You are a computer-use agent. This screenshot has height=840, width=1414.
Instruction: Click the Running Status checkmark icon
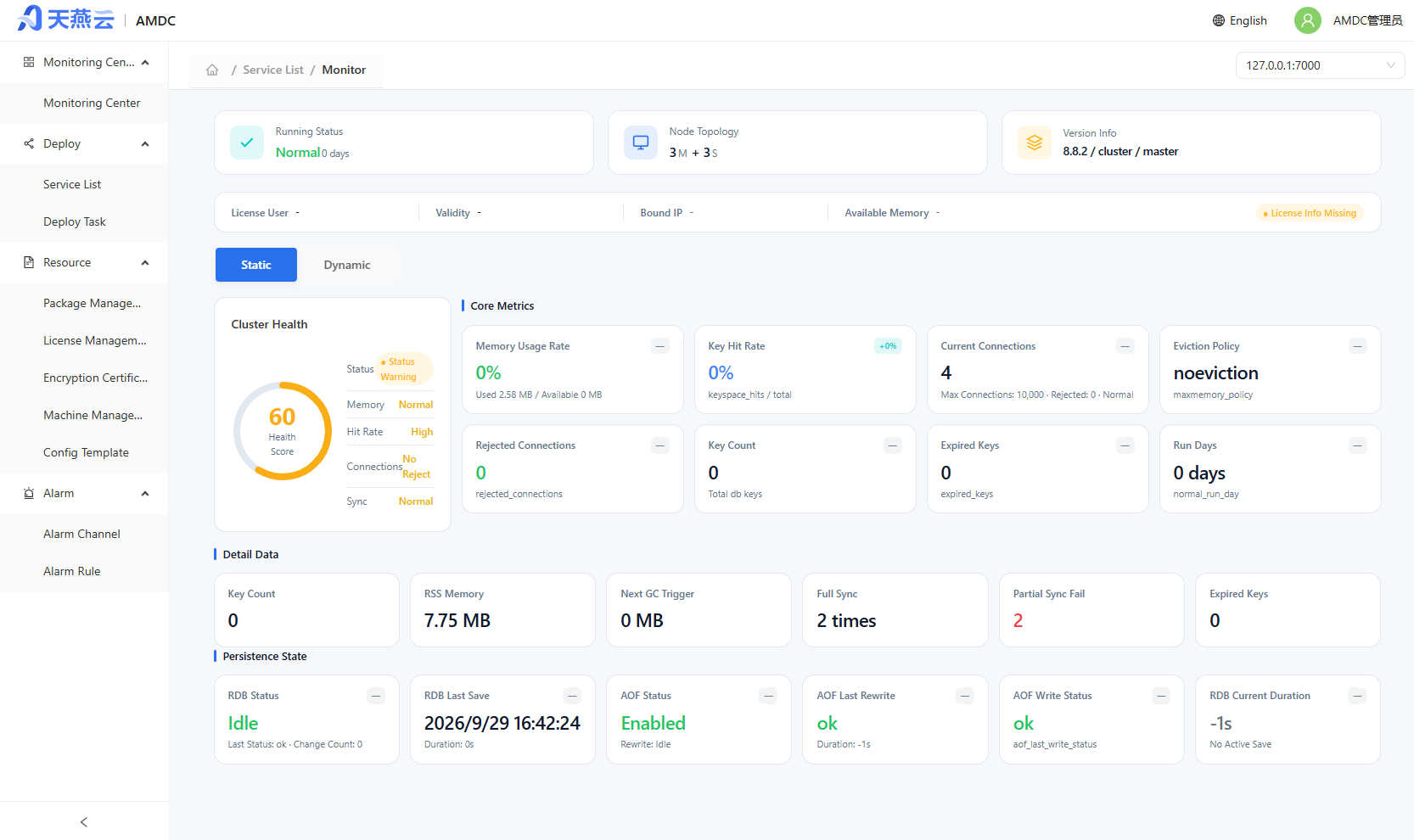247,143
